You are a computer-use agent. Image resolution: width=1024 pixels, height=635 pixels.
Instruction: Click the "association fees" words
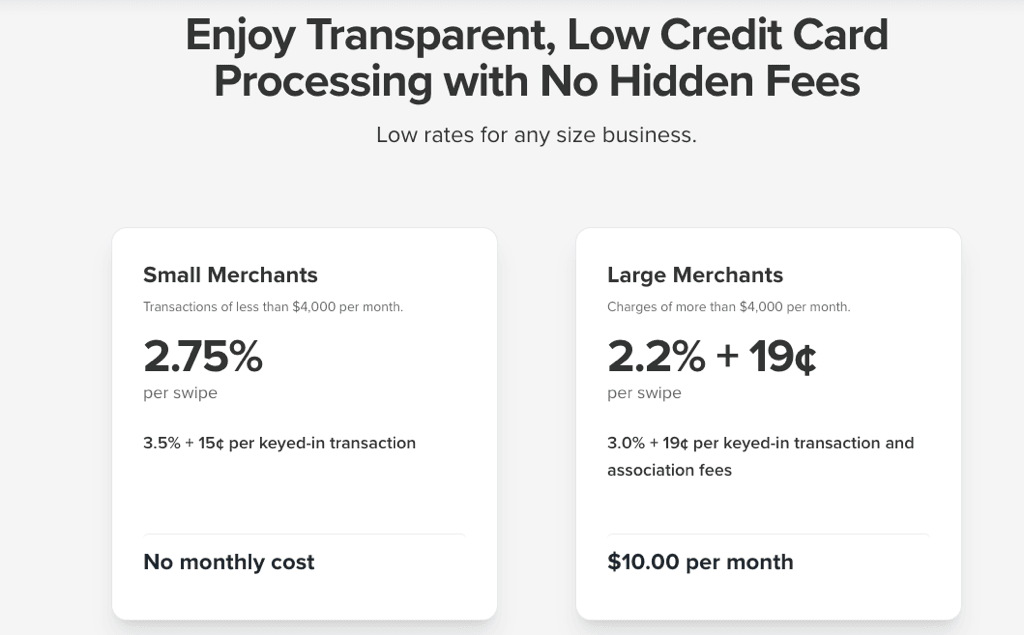(x=669, y=470)
